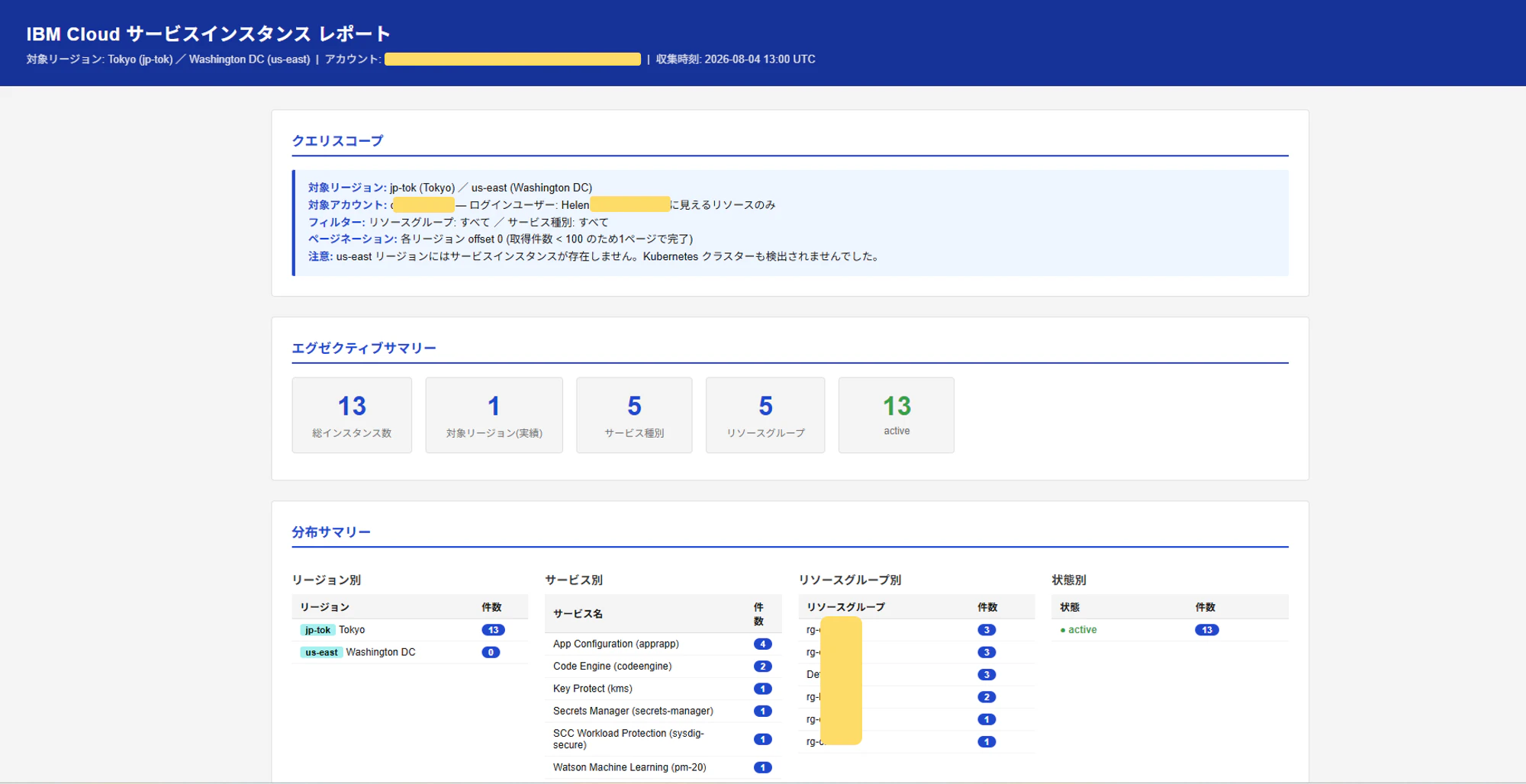Viewport: 1526px width, 784px height.
Task: Click the "App Configuration (apprapp)" row
Action: (x=663, y=644)
